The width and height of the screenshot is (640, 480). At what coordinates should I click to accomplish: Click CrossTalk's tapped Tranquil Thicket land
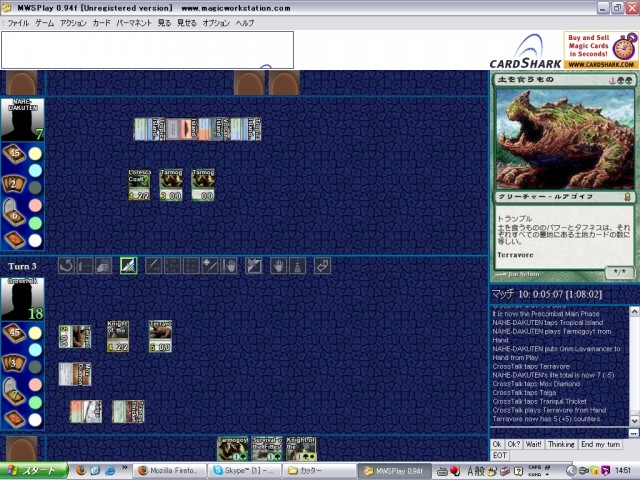[x=128, y=411]
